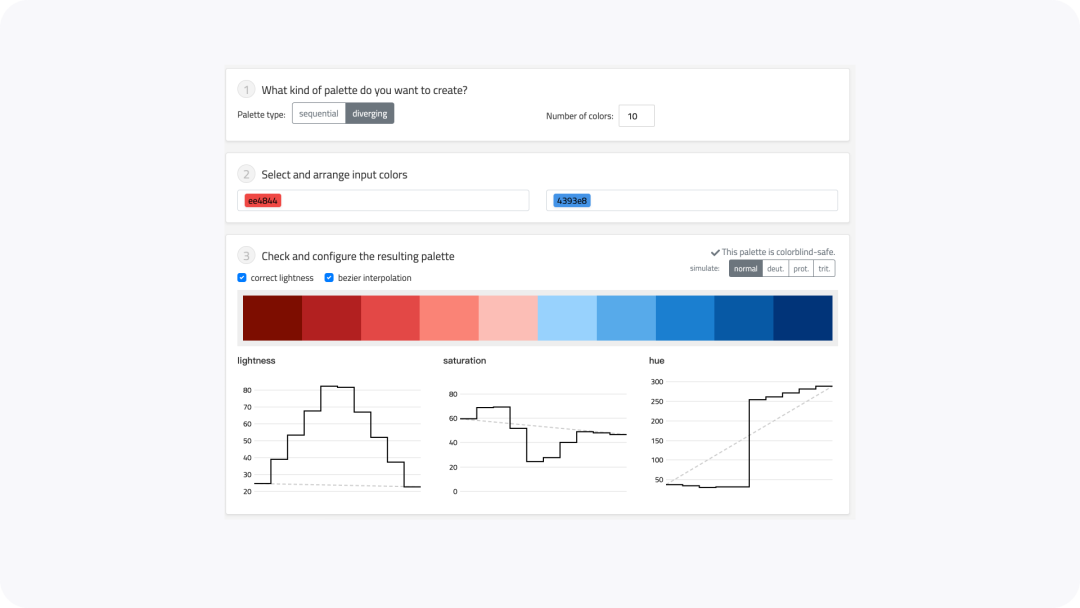Image resolution: width=1080 pixels, height=608 pixels.
Task: Simulate deuteranopia with the deut. button
Action: click(x=776, y=269)
